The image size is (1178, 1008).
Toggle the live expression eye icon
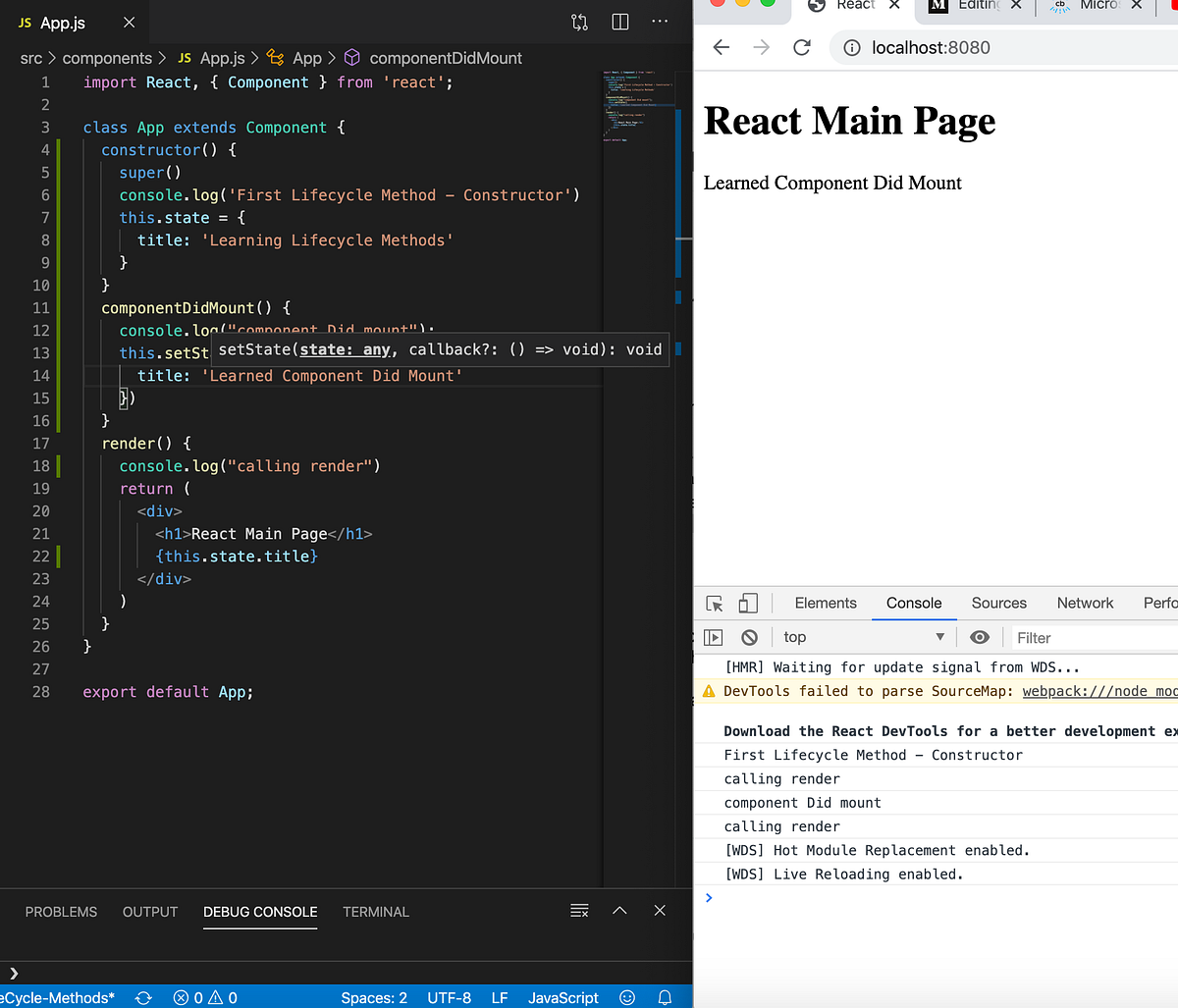pos(979,636)
